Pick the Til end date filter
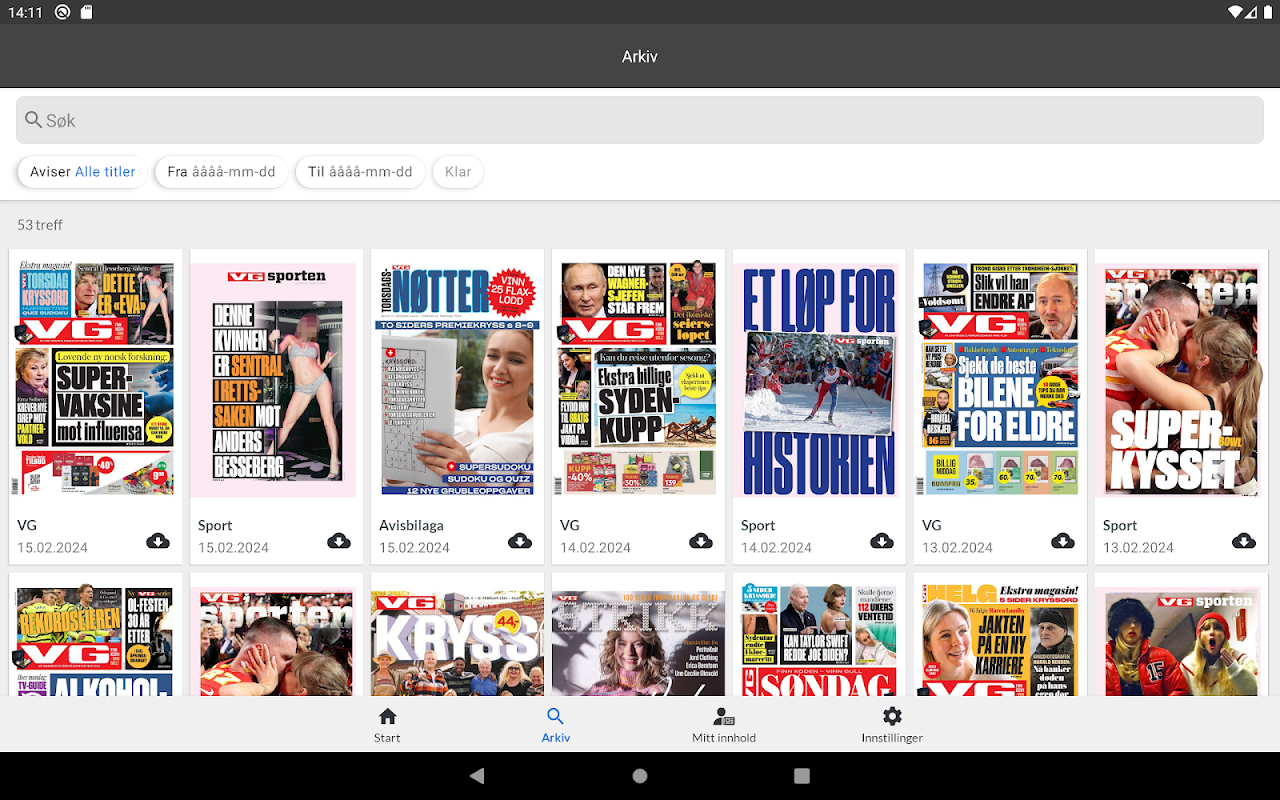The image size is (1280, 800). coord(360,172)
